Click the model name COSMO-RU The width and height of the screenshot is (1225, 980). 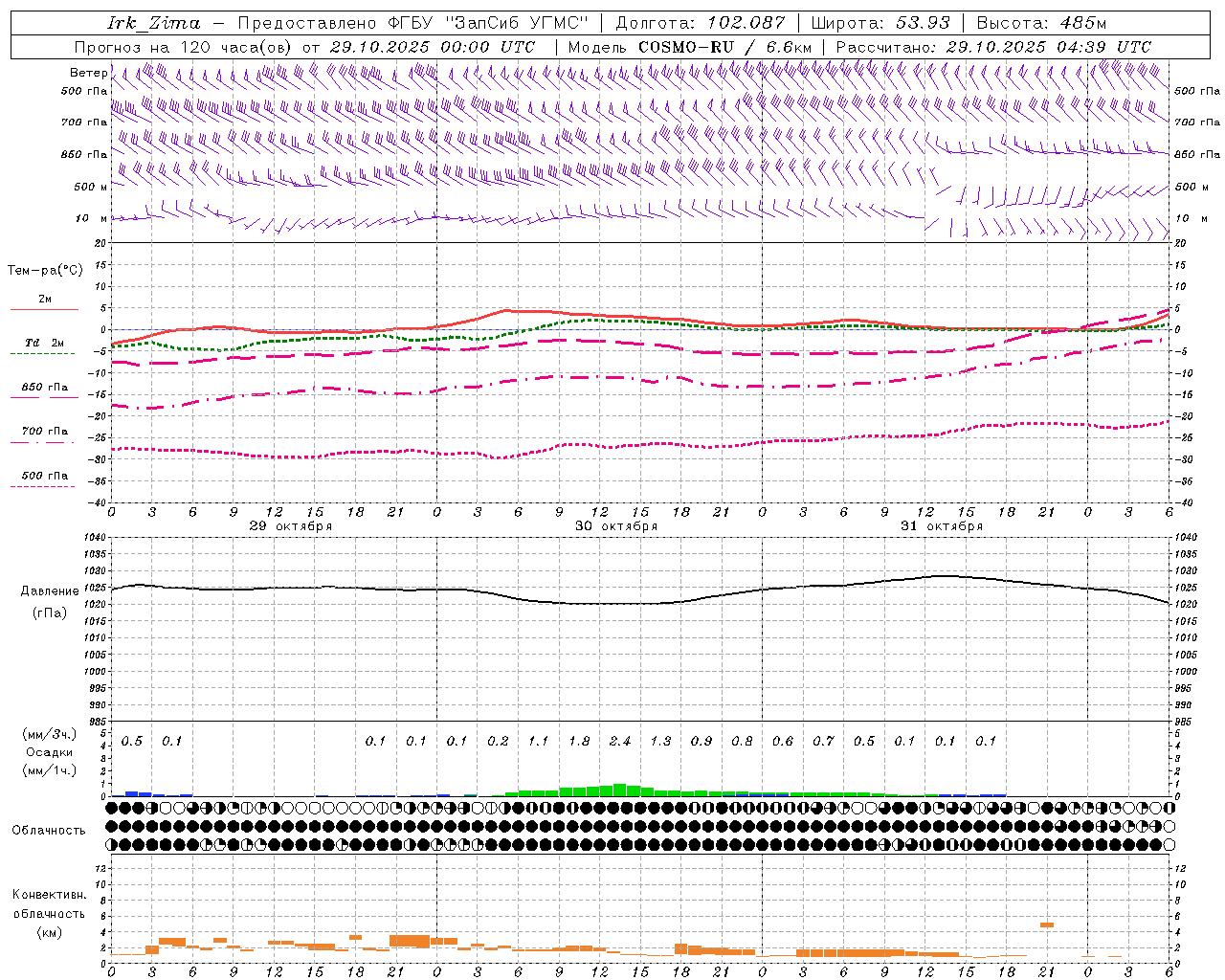(x=686, y=47)
